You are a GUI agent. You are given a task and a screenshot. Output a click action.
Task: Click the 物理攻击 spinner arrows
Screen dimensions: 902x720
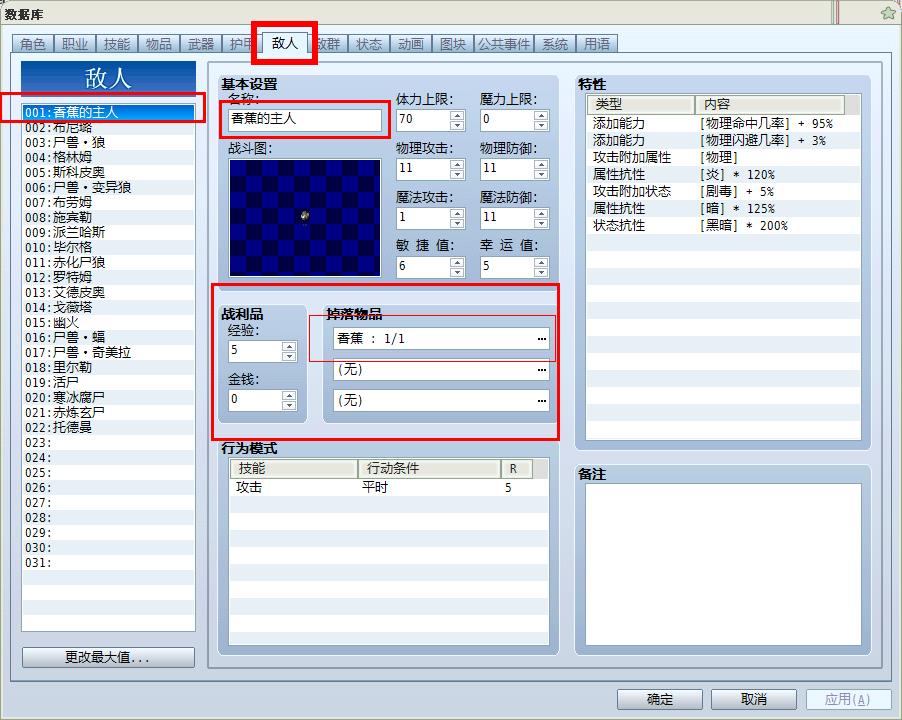pyautogui.click(x=457, y=168)
